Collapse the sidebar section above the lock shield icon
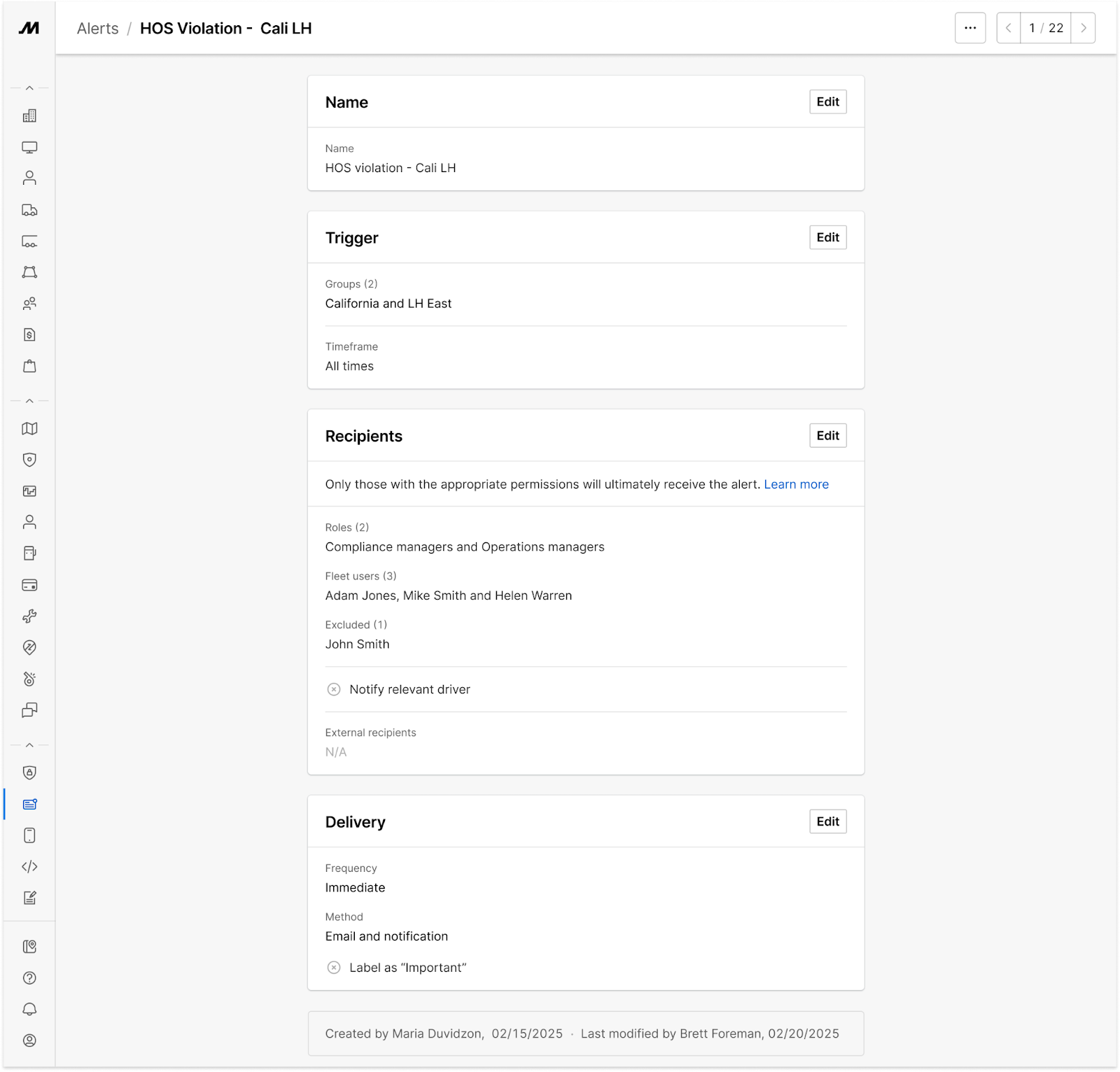Image resolution: width=1120 pixels, height=1072 pixels. pyautogui.click(x=29, y=745)
